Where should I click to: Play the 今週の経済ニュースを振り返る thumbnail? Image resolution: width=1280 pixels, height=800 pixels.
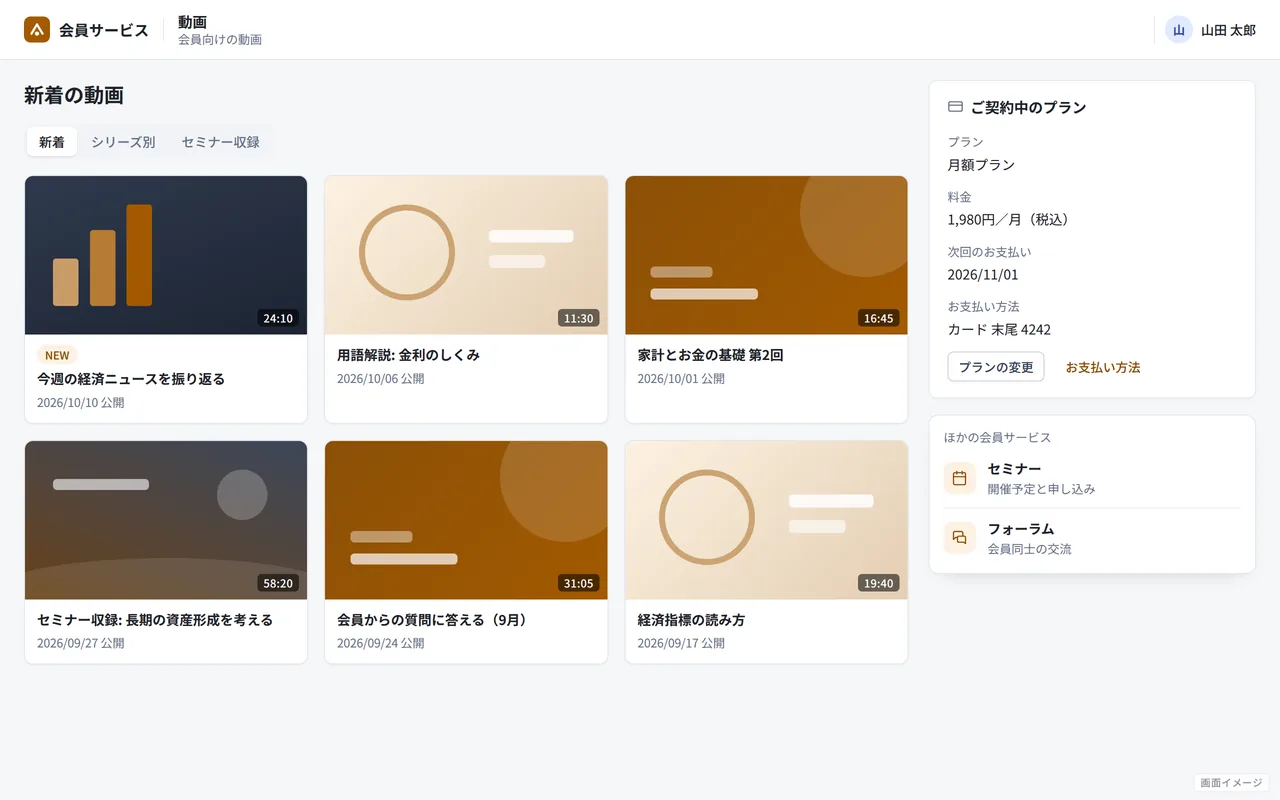click(x=166, y=255)
